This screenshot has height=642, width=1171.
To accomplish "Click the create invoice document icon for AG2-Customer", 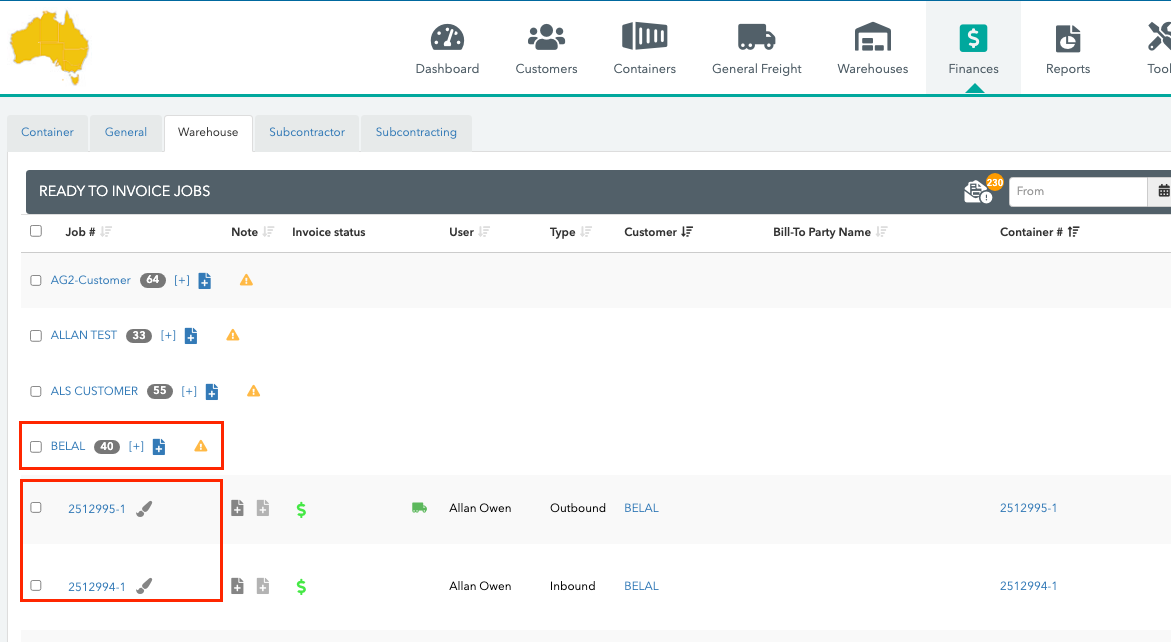I will click(205, 281).
